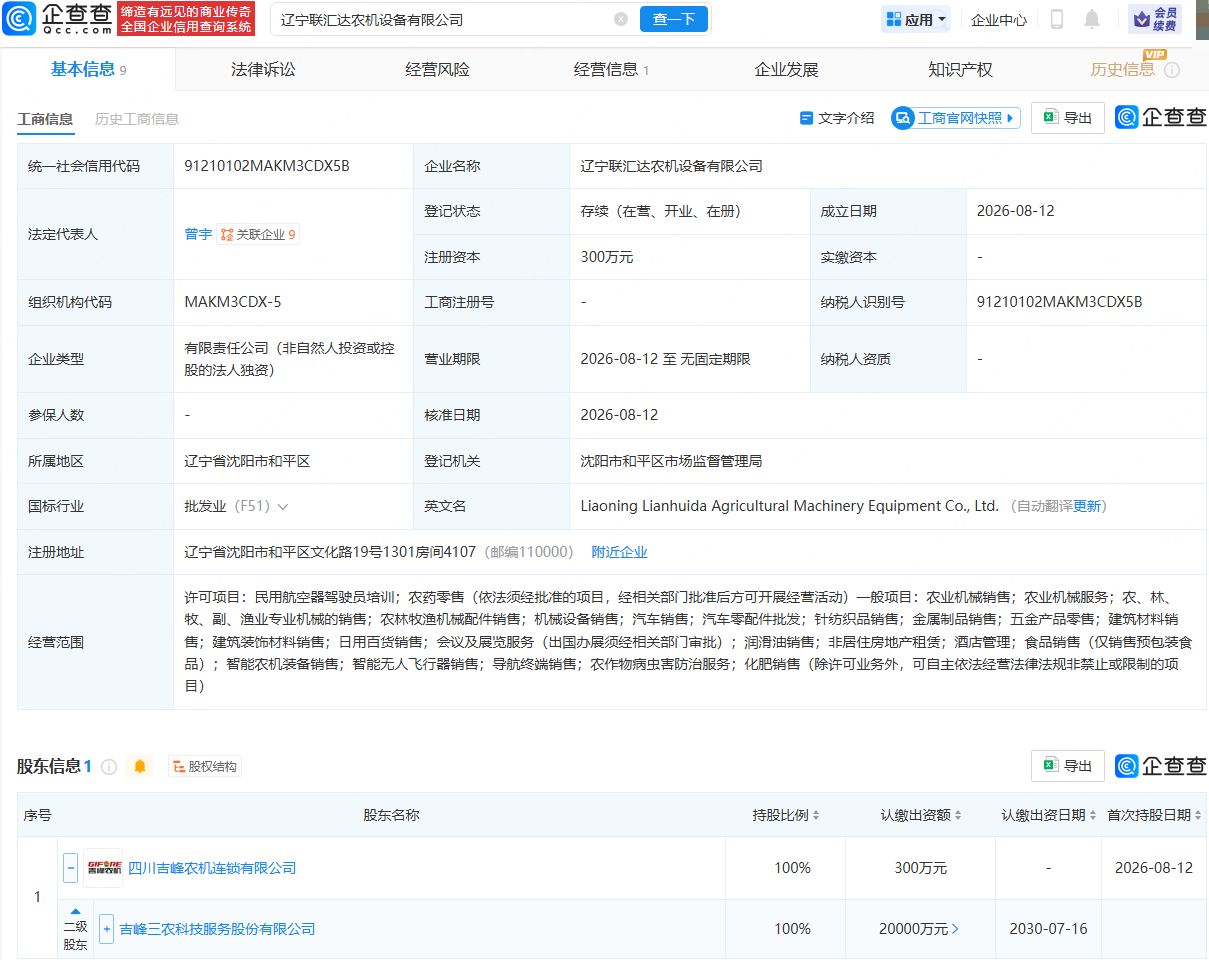
Task: View 关联企业 9 of the legal representative
Action: pyautogui.click(x=258, y=235)
